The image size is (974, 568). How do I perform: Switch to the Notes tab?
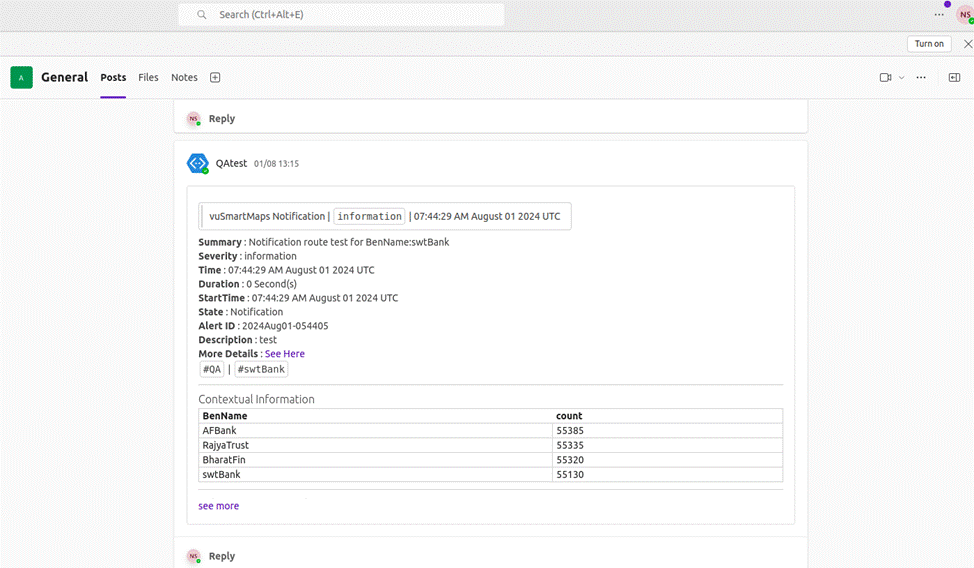point(184,77)
